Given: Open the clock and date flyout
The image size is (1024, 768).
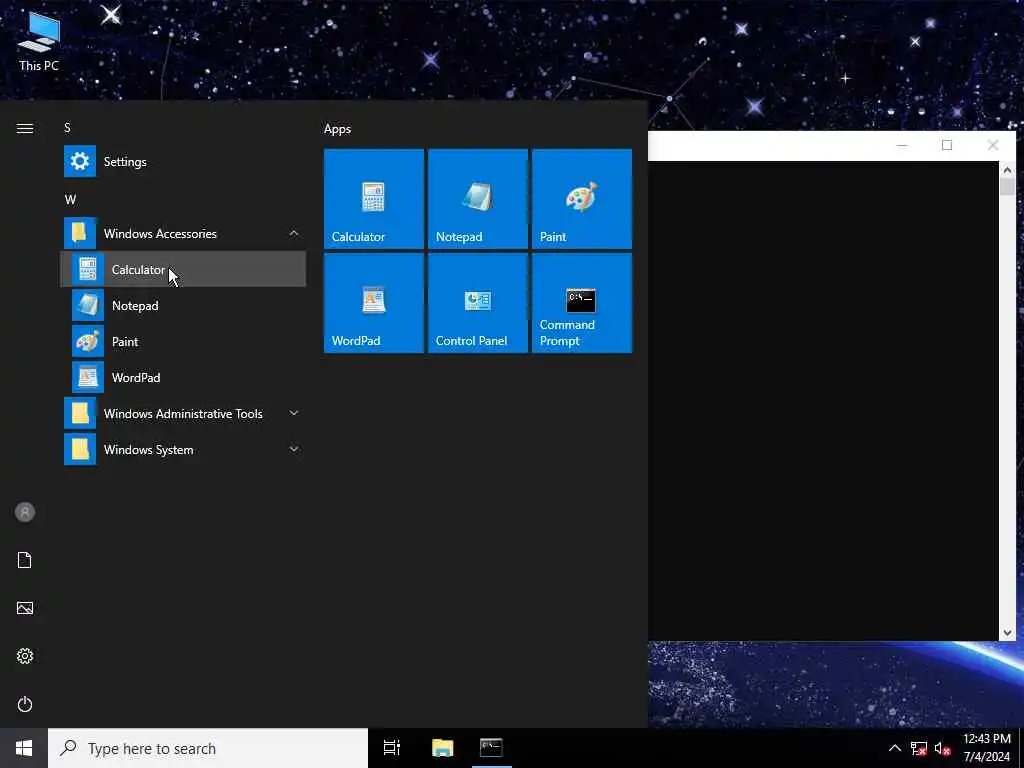Looking at the screenshot, I should (987, 748).
